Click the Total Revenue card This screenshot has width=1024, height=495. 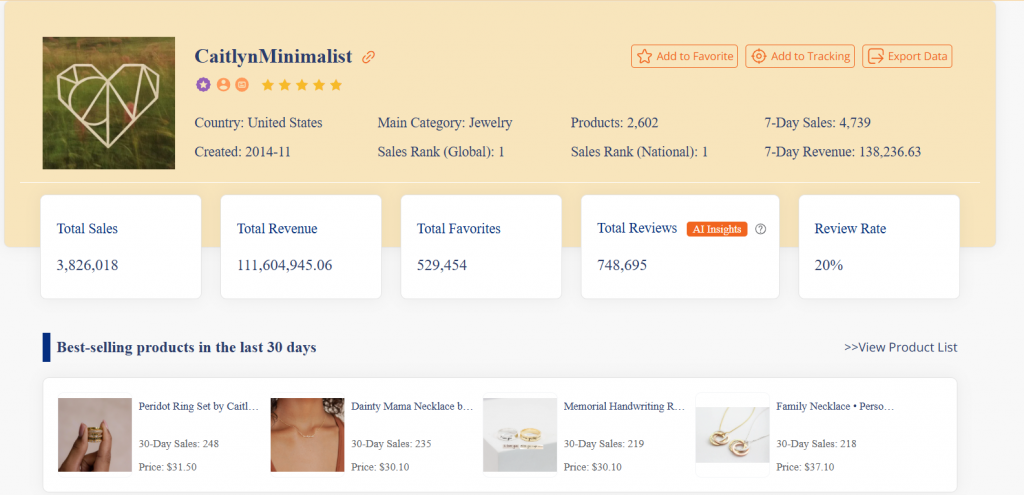click(x=301, y=247)
